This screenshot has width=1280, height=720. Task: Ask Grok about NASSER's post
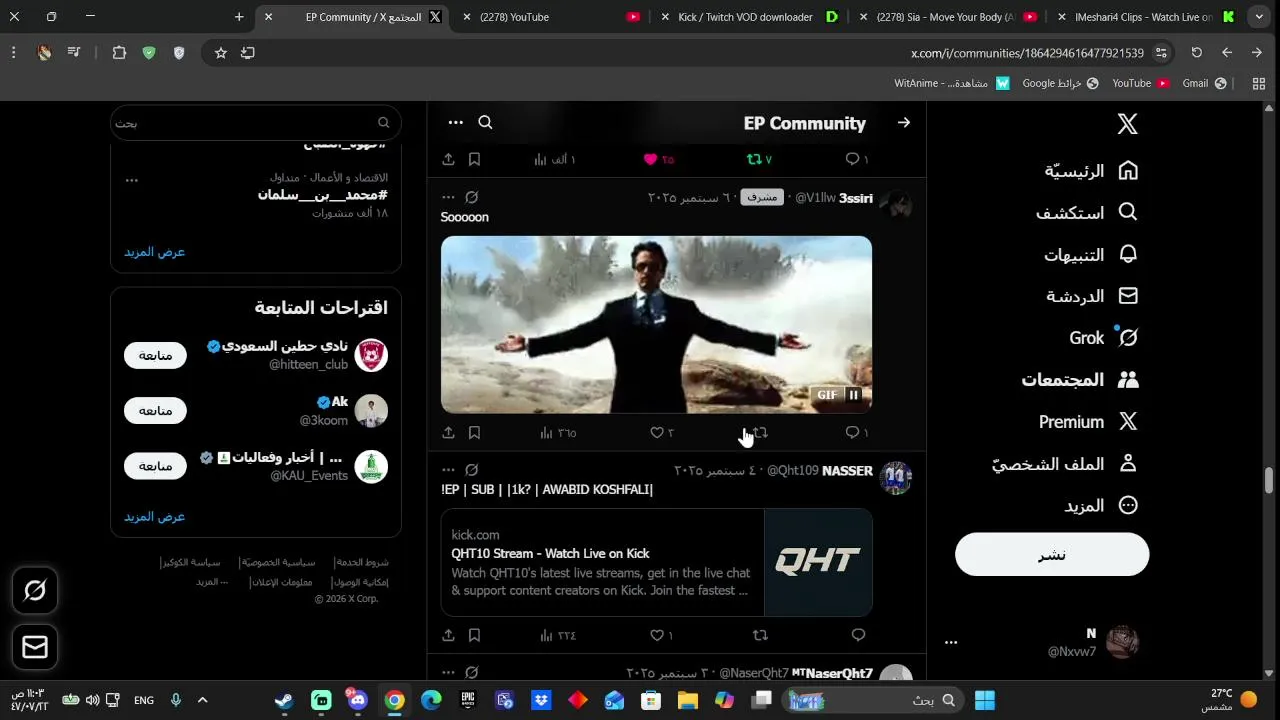point(472,470)
